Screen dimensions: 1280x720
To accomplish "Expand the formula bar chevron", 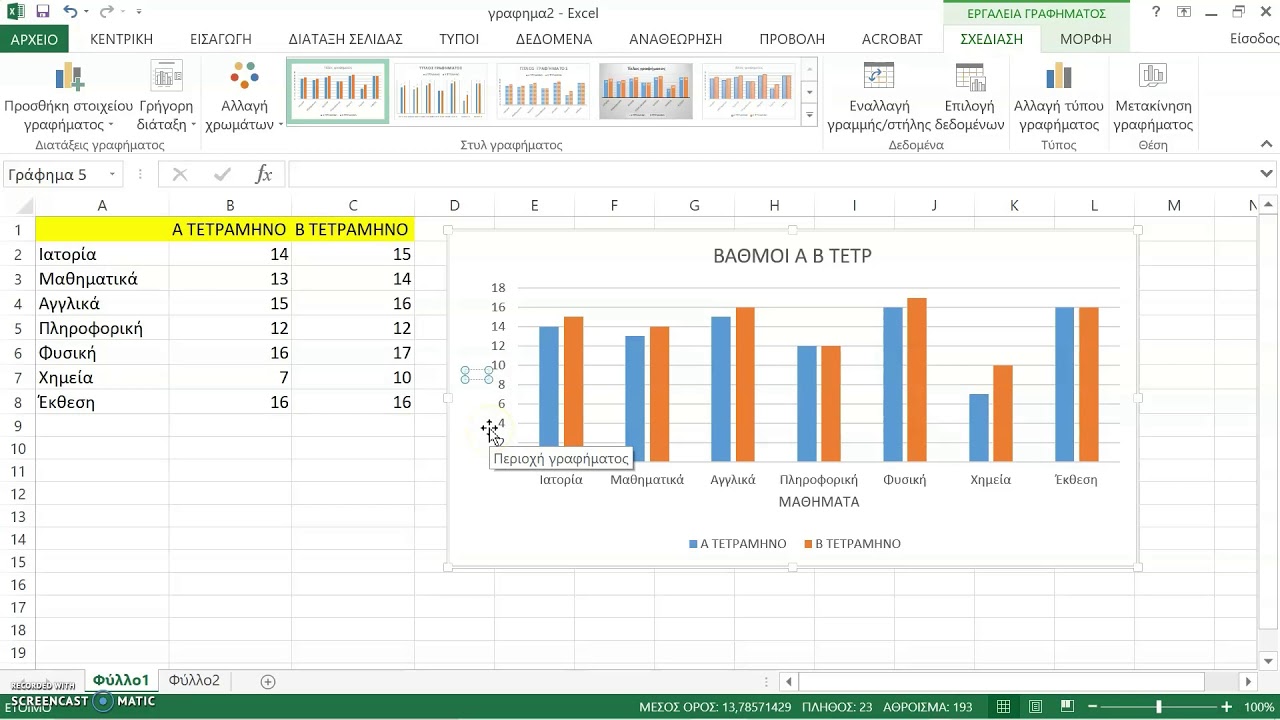I will click(1267, 174).
